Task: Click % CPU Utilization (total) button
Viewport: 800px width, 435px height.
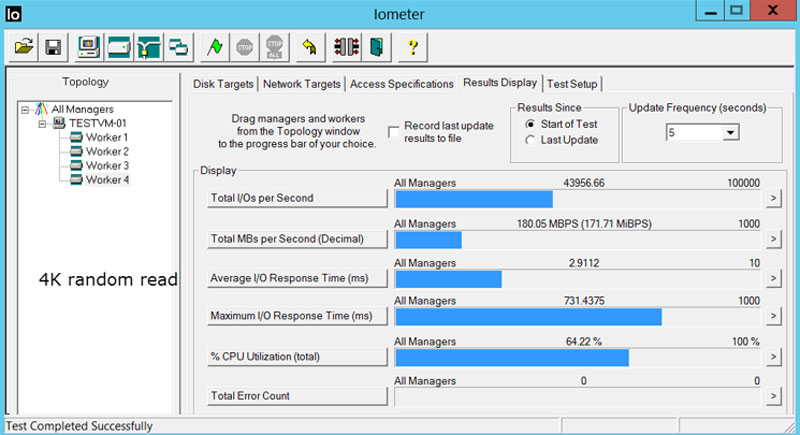Action: [x=297, y=356]
